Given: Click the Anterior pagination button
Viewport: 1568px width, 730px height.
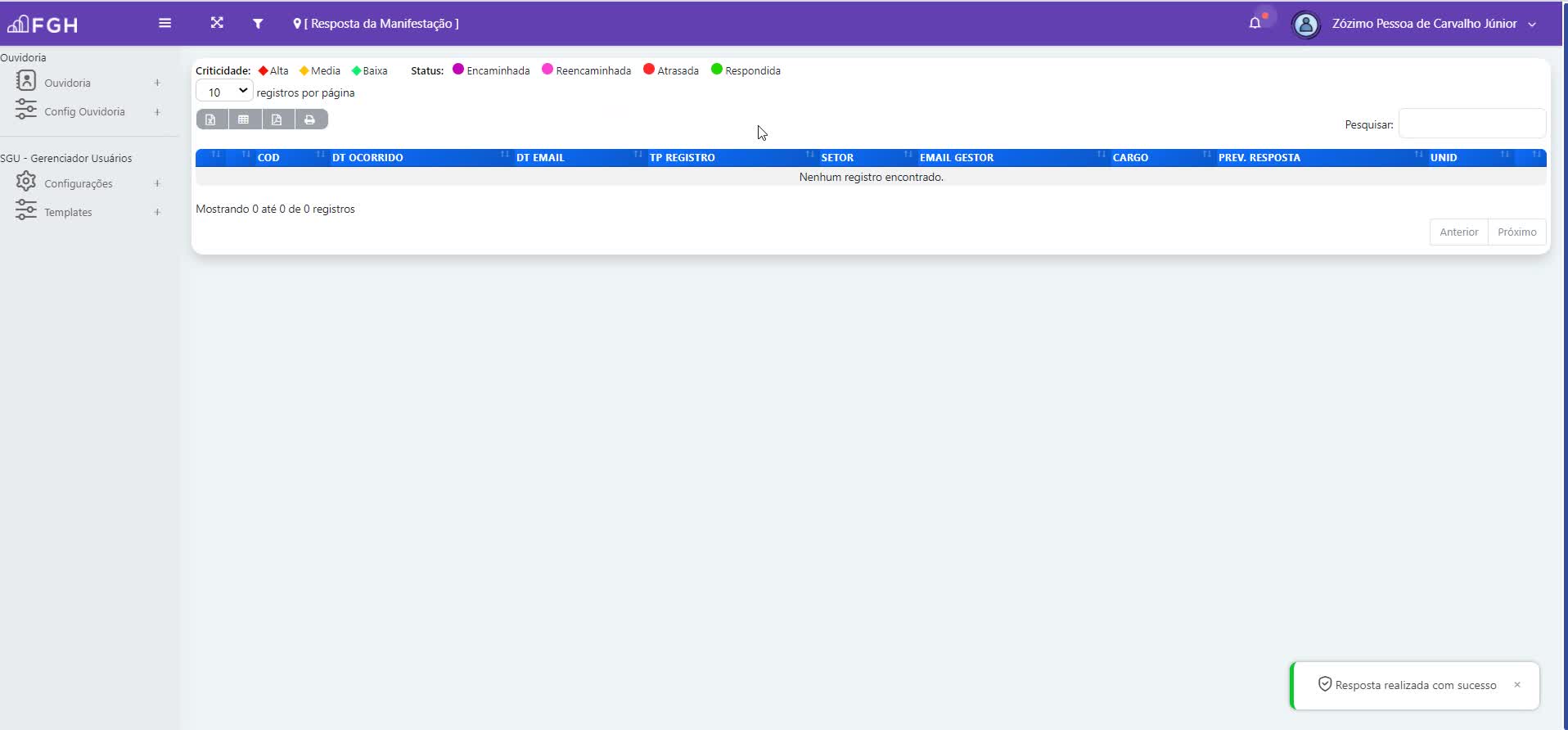Looking at the screenshot, I should [x=1458, y=232].
